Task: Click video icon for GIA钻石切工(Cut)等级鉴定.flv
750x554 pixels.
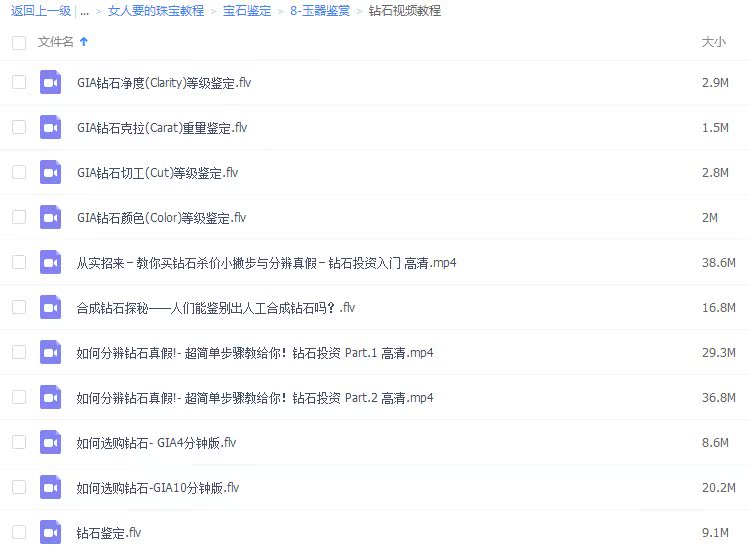Action: pos(50,172)
